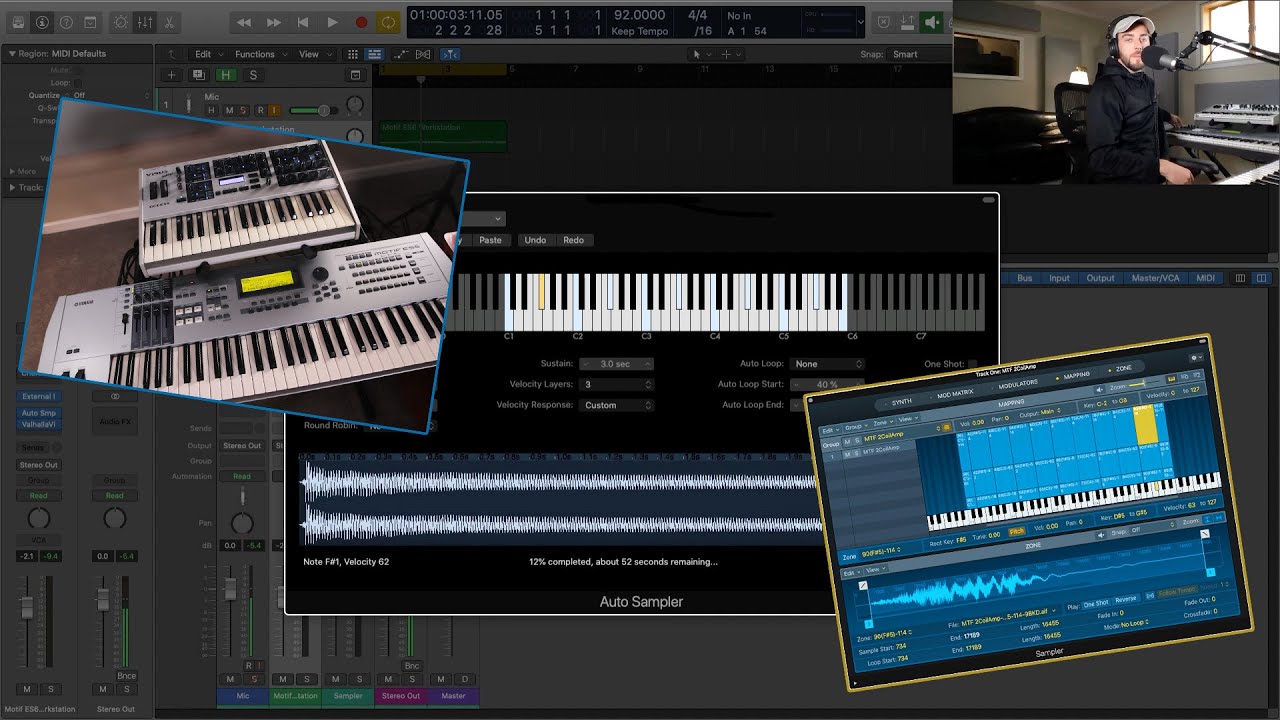The height and width of the screenshot is (720, 1280).
Task: Open the Sustain 3.0 sec dropdown
Action: [x=616, y=364]
